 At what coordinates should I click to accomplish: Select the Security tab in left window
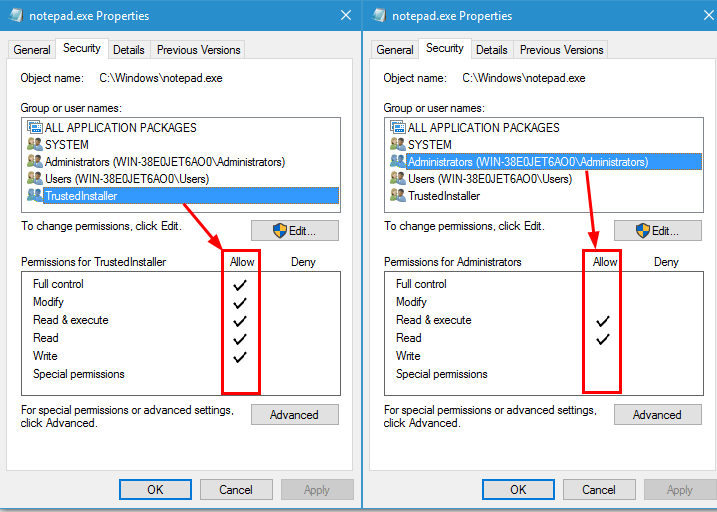coord(82,48)
